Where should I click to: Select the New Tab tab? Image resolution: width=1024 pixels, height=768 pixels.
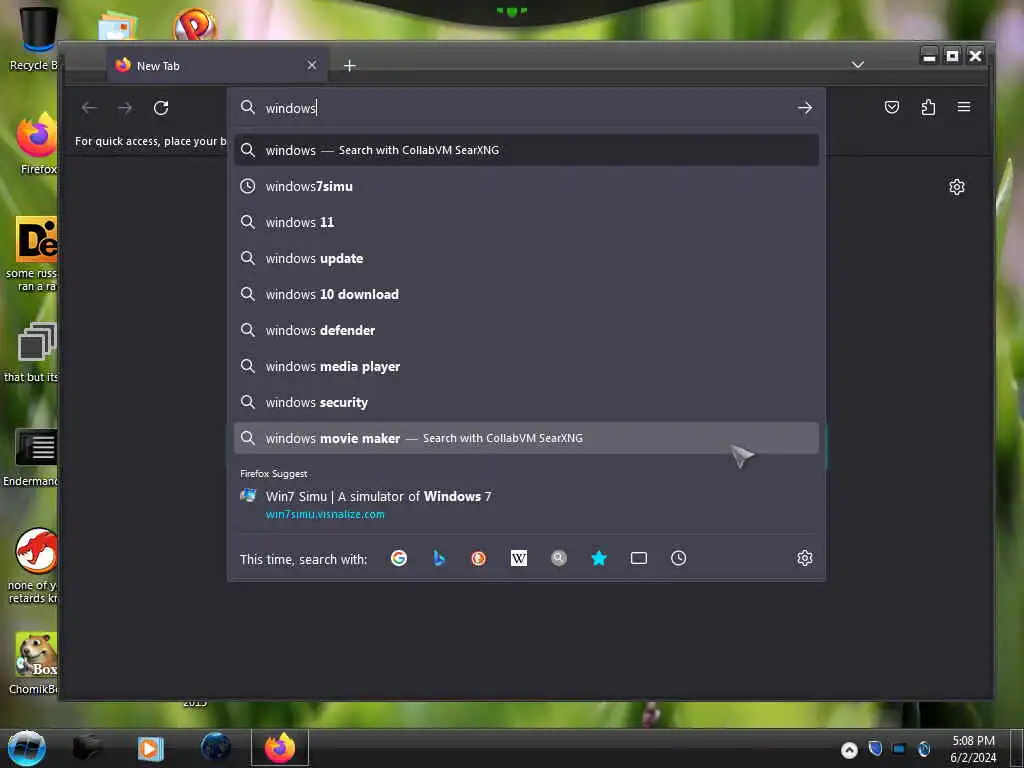click(x=217, y=65)
